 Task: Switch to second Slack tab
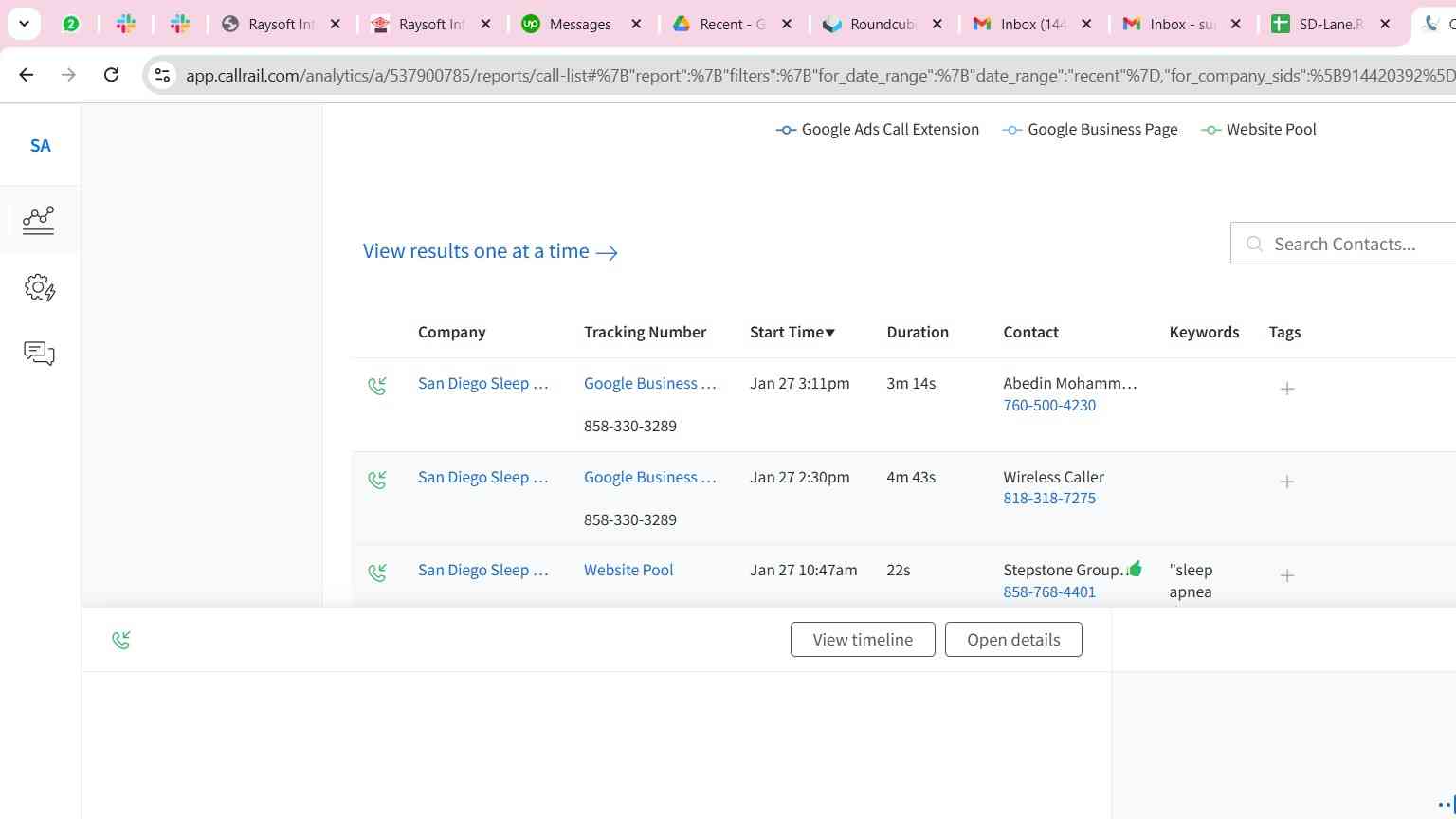[180, 25]
